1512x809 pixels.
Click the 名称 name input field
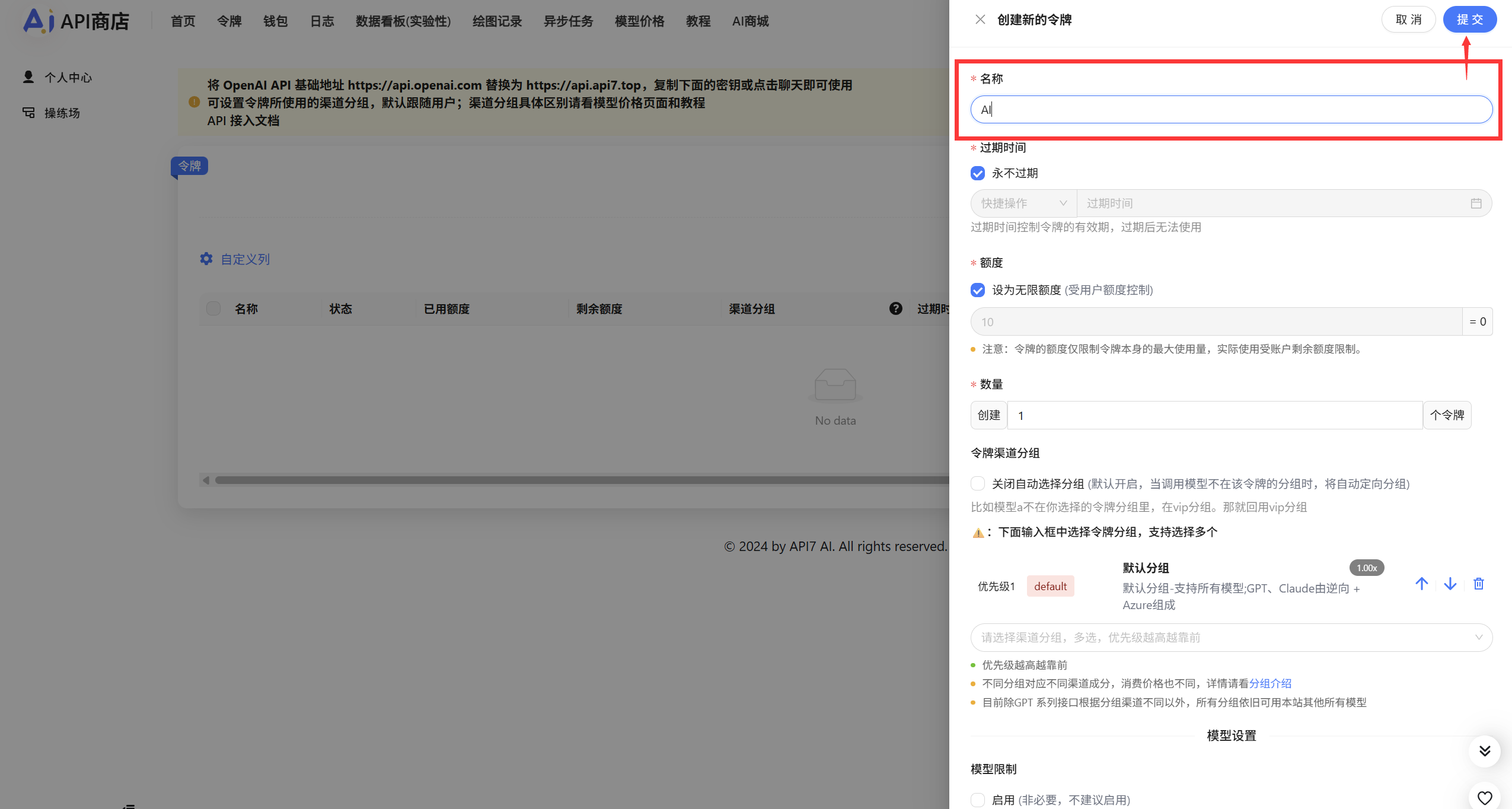pyautogui.click(x=1231, y=110)
